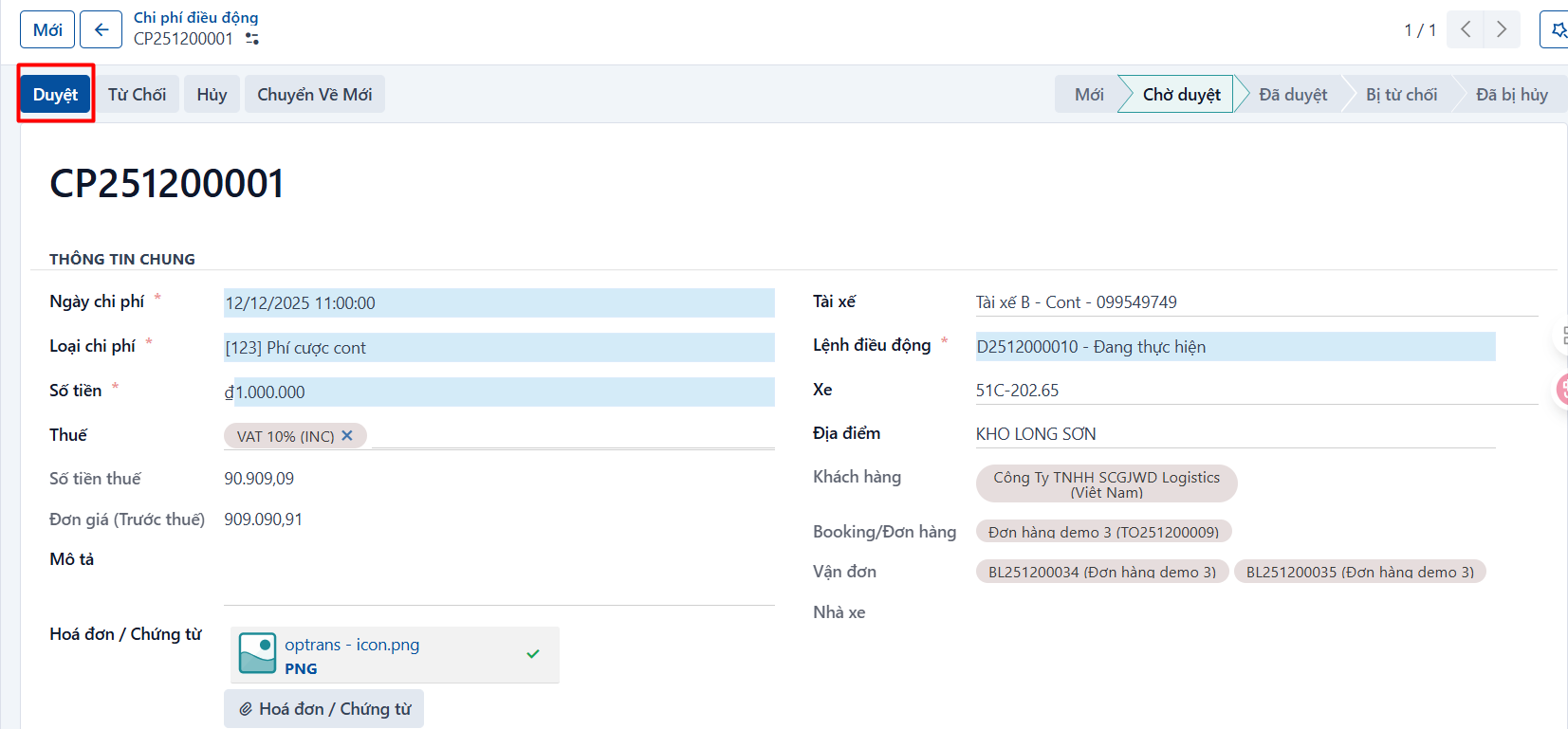Select the Đã bị hủy status stage
This screenshot has width=1568, height=729.
pos(1511,94)
